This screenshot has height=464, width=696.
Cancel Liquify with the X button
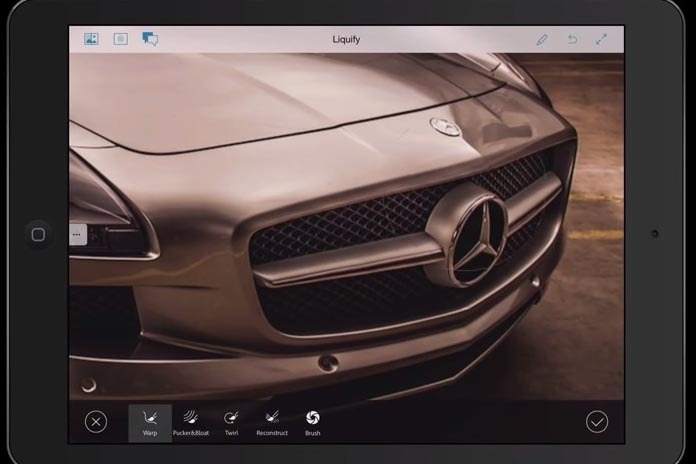click(x=96, y=422)
